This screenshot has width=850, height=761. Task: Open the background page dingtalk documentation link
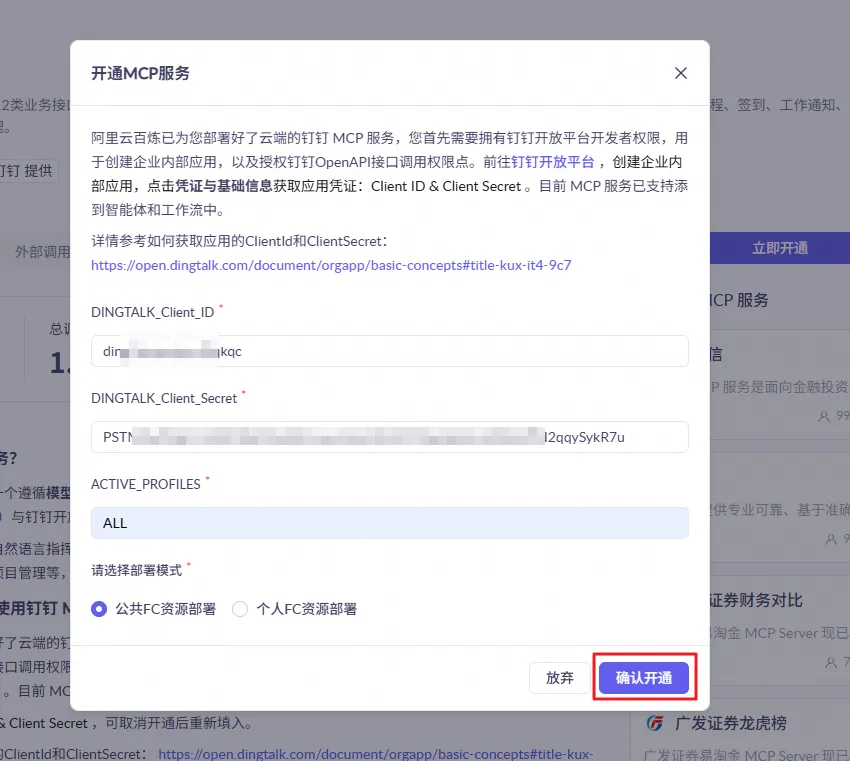(x=376, y=754)
